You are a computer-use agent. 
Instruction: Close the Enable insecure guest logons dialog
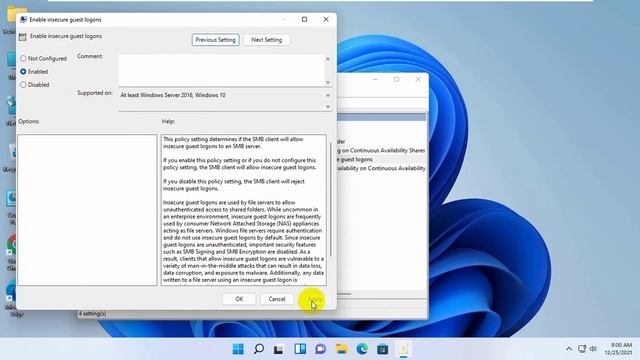[x=326, y=19]
